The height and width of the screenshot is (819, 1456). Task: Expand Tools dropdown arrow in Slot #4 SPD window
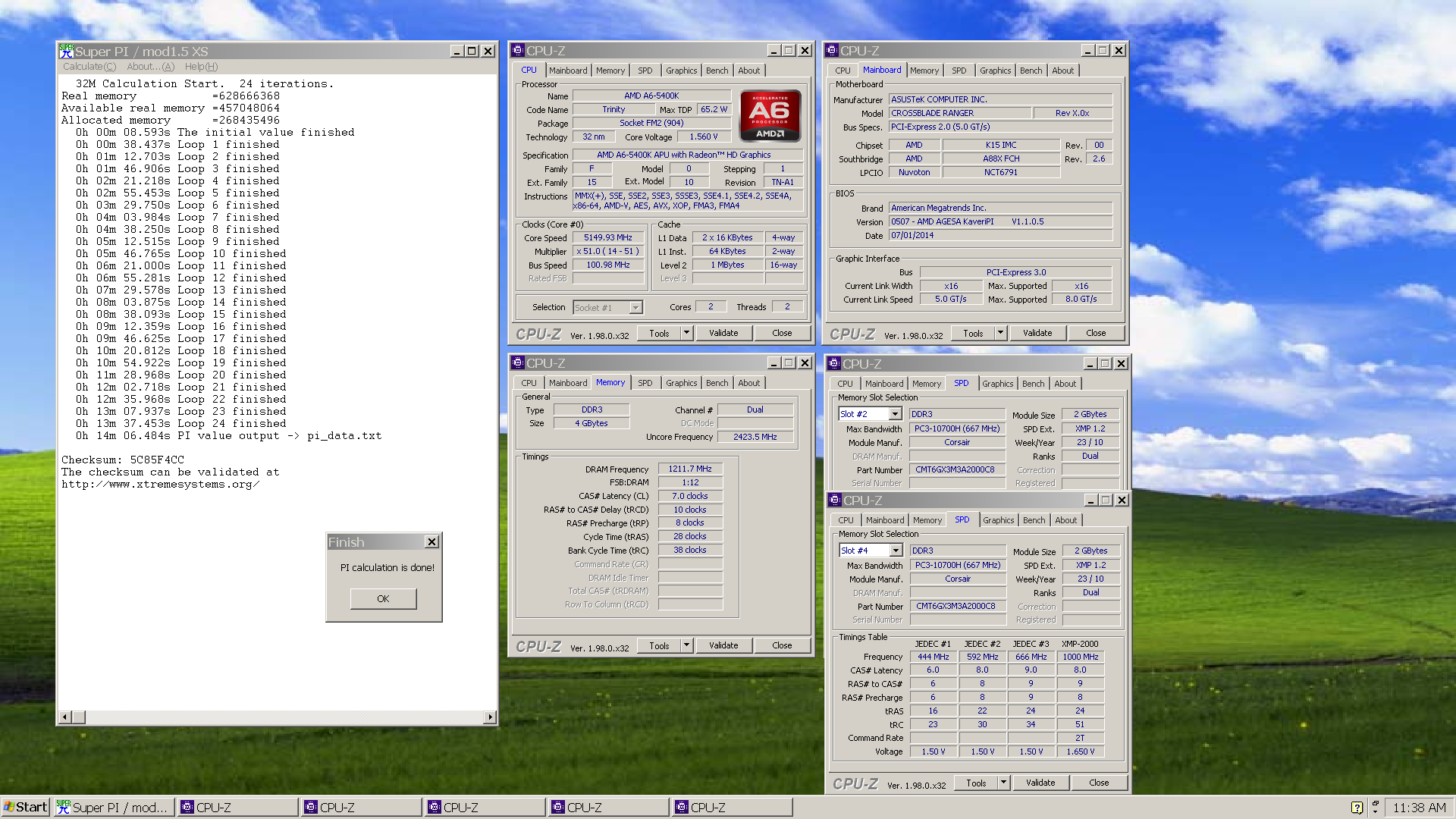[1003, 783]
